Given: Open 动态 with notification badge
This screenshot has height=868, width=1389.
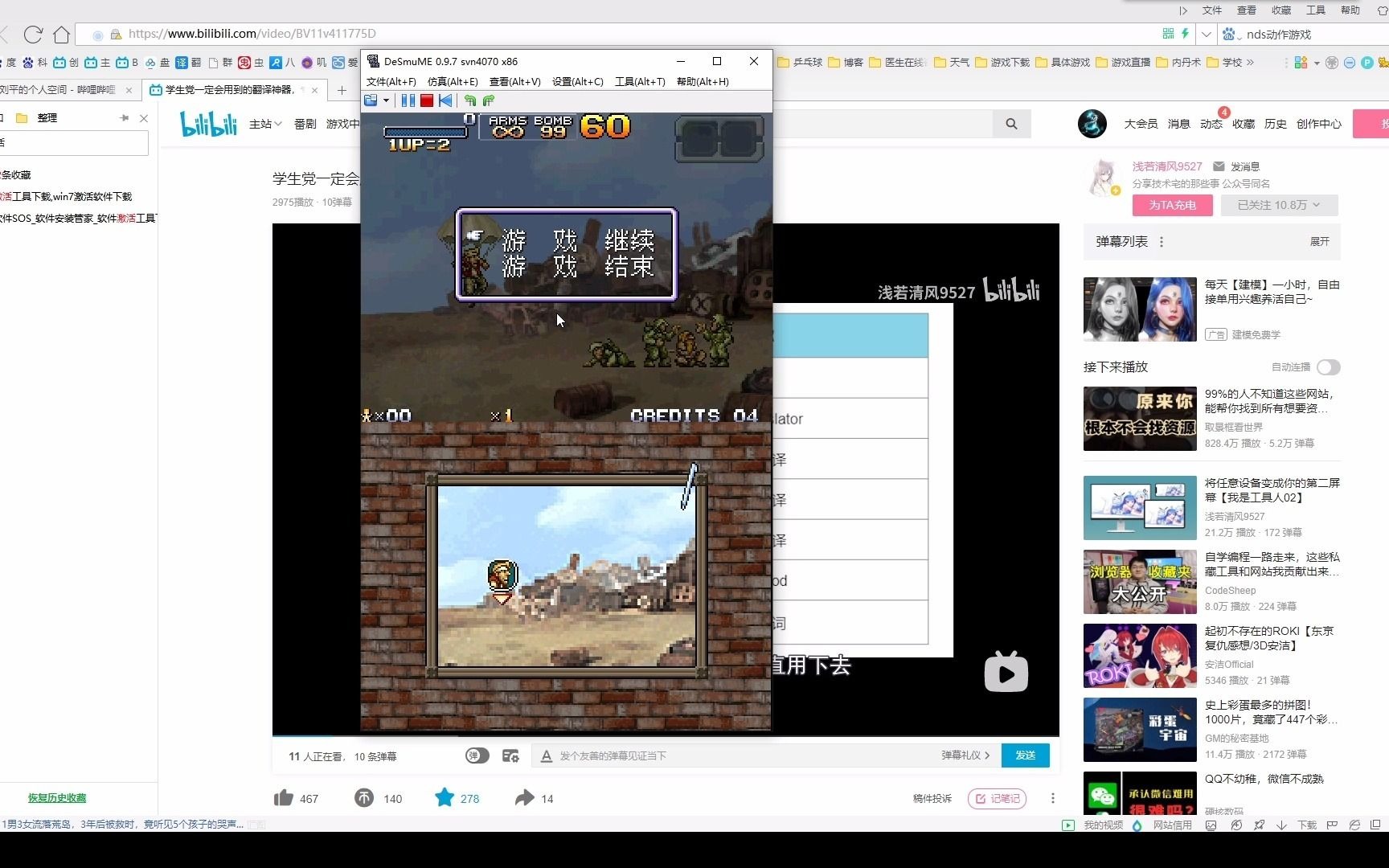Looking at the screenshot, I should click(x=1211, y=124).
